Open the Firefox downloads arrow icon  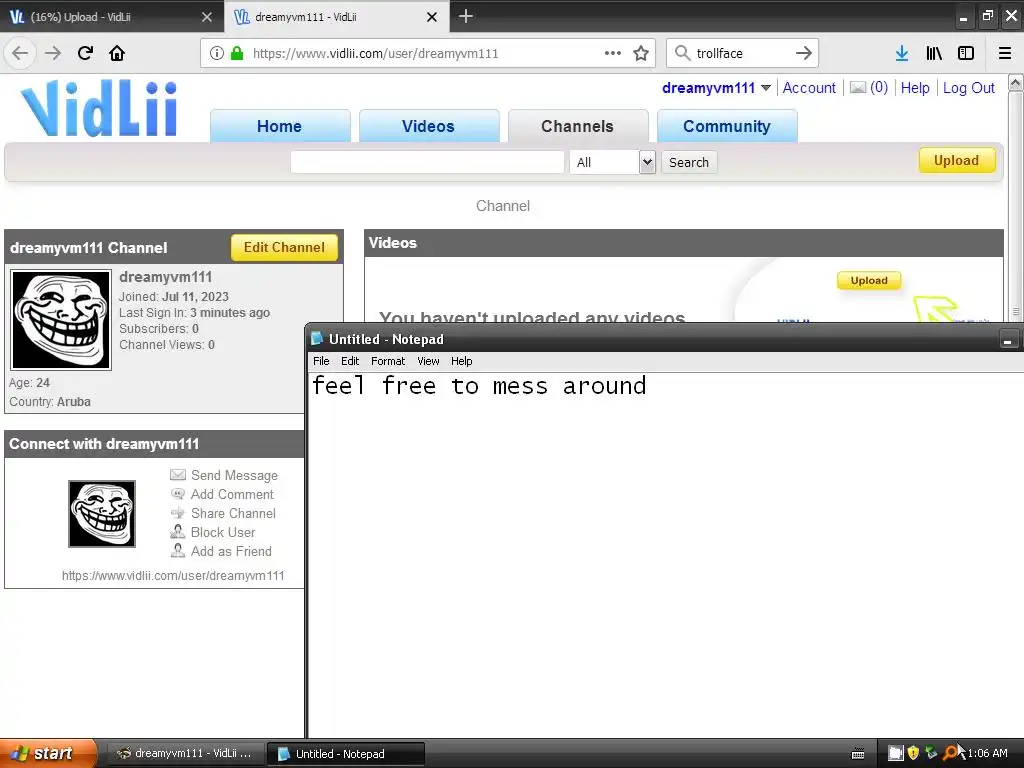coord(902,53)
